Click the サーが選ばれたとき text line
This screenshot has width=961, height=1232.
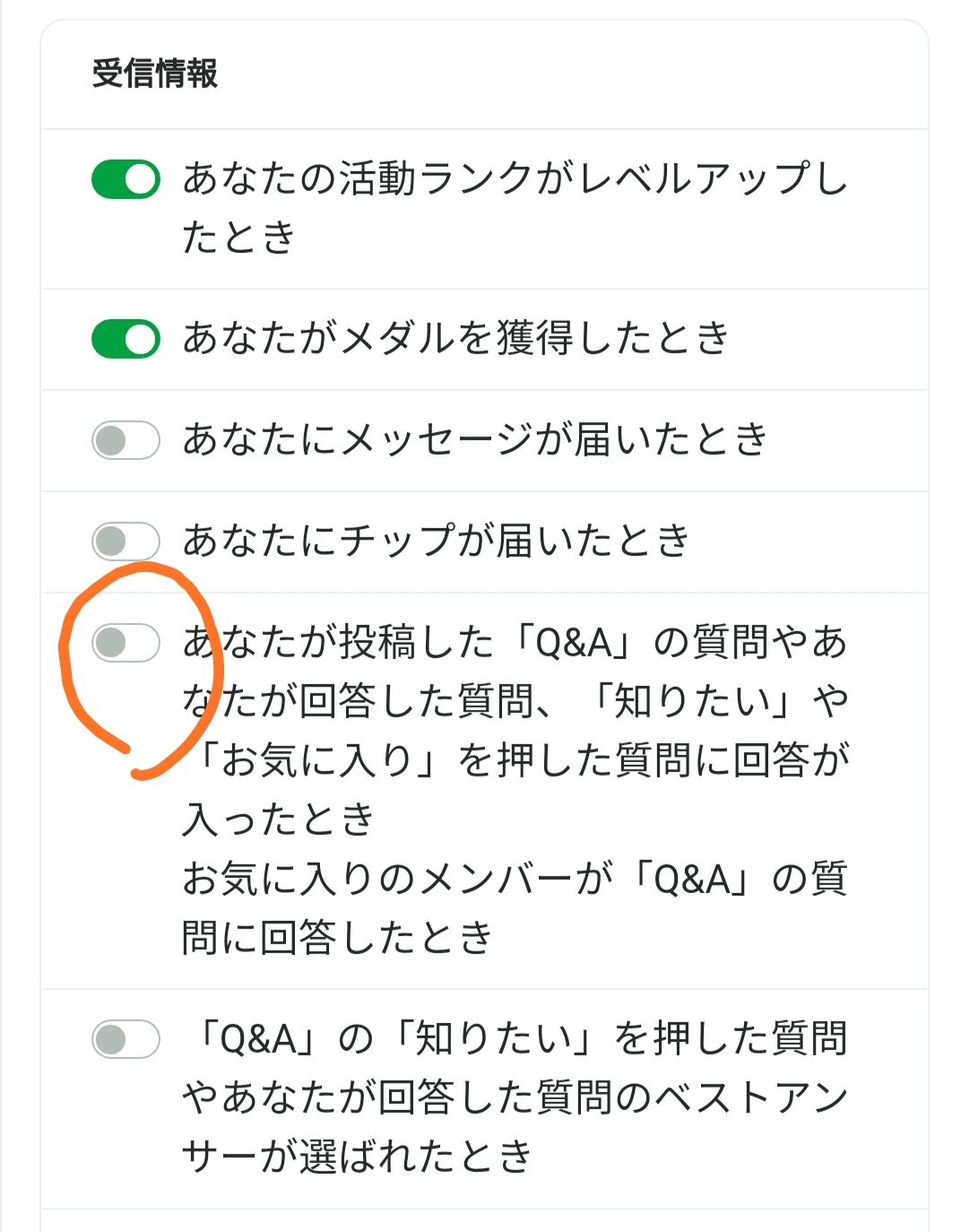(357, 1157)
